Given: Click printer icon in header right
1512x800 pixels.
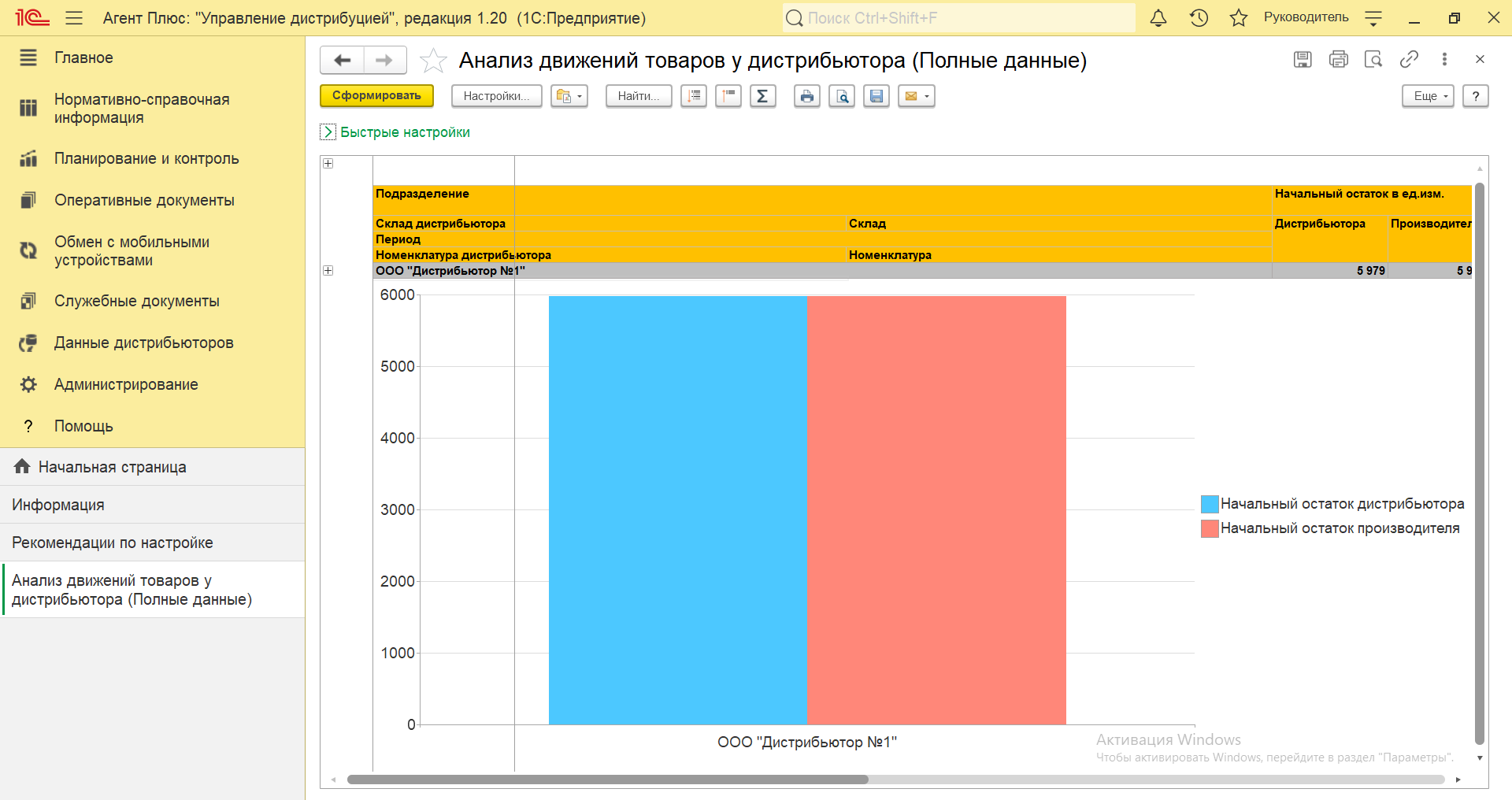Looking at the screenshot, I should (1338, 59).
